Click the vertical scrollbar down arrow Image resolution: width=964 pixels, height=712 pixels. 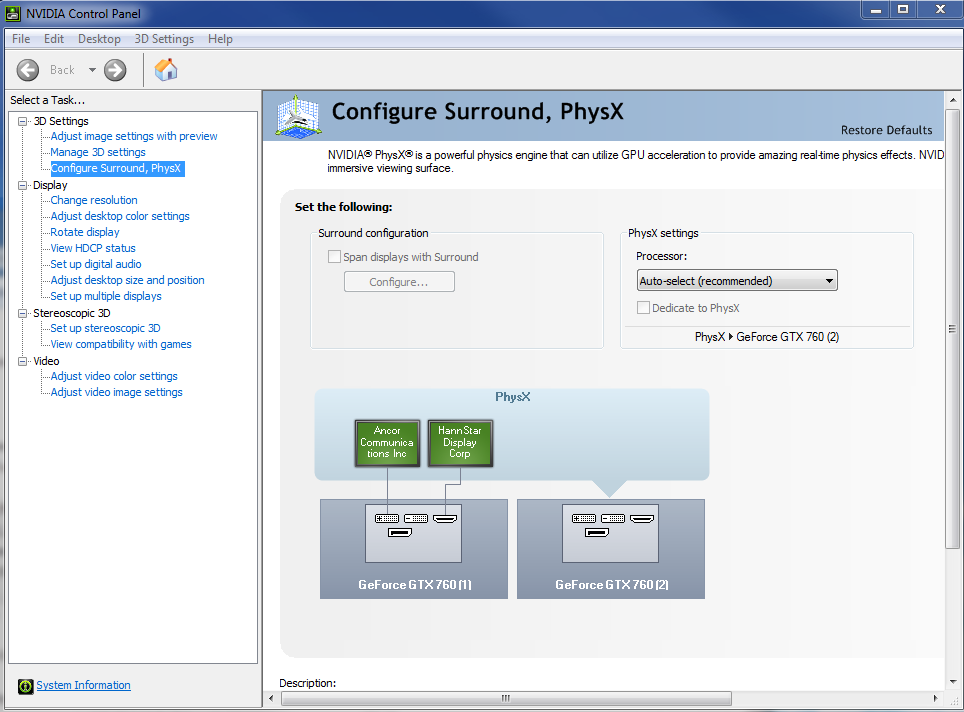click(953, 681)
